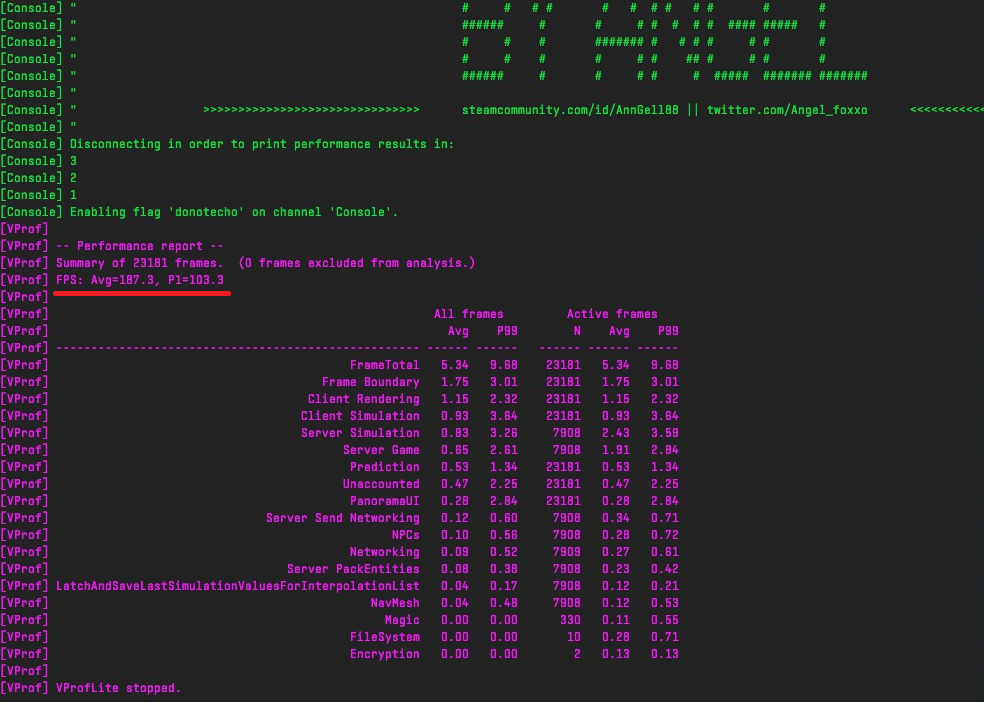Image resolution: width=984 pixels, height=702 pixels.
Task: Click the NavMesh row label
Action: click(395, 603)
